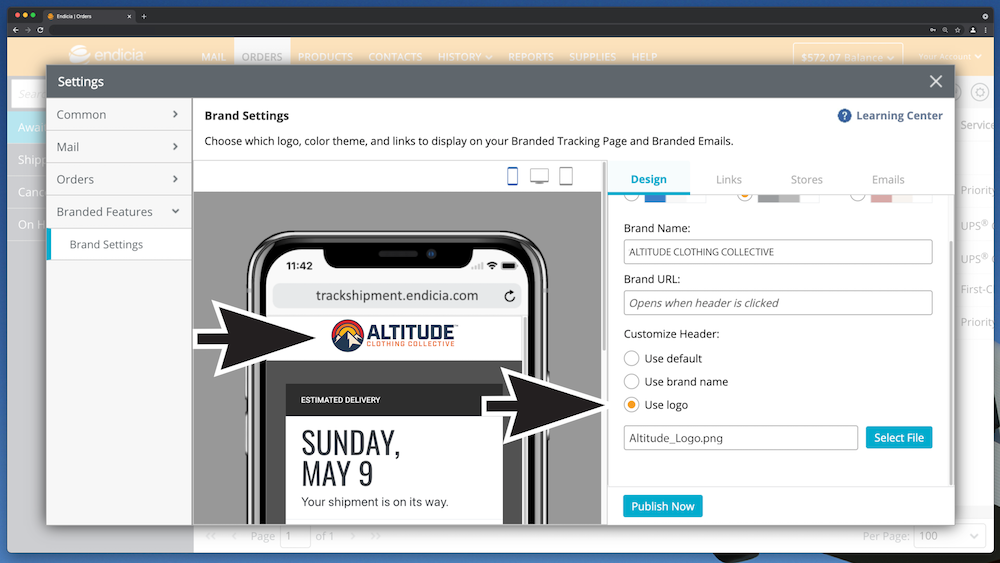
Task: Open a new browser tab
Action: tap(143, 17)
